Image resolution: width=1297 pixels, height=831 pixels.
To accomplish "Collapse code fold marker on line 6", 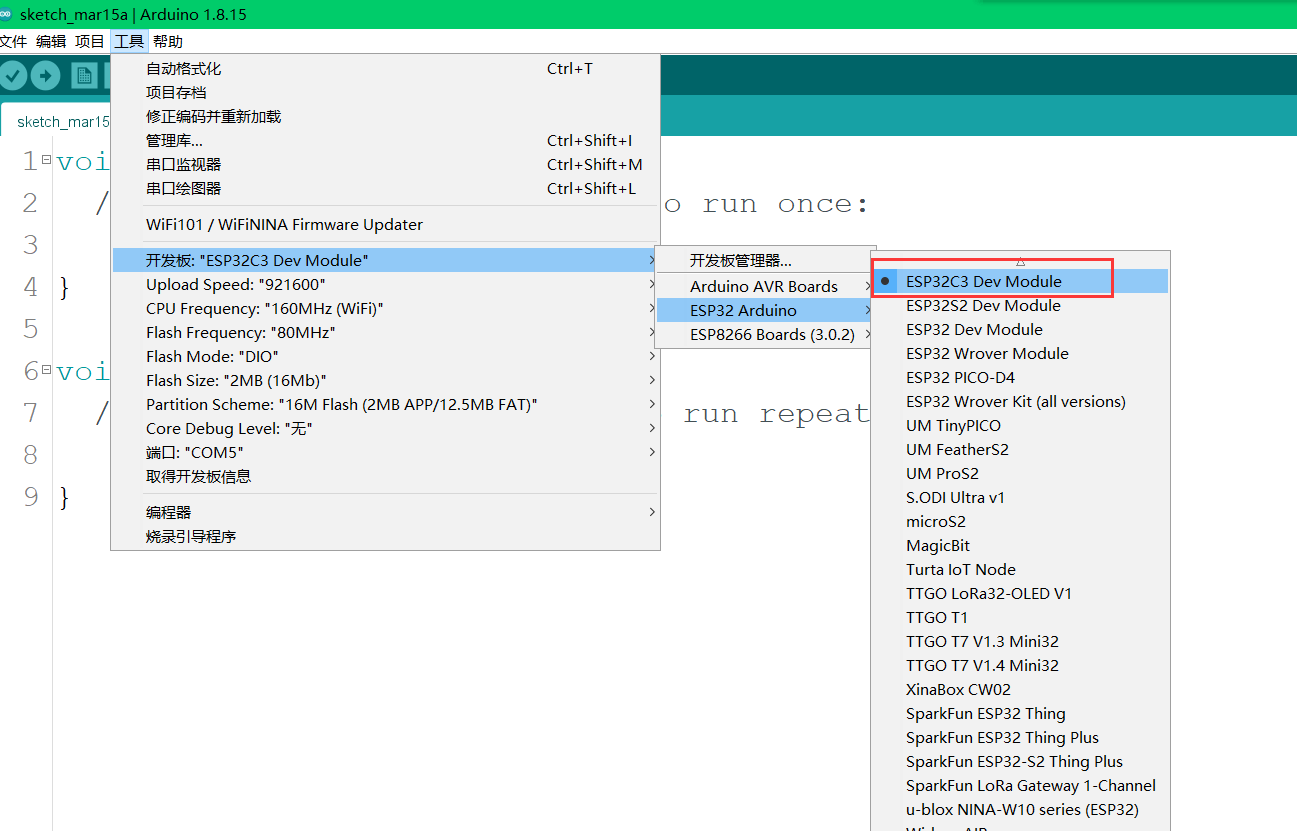I will tap(46, 370).
